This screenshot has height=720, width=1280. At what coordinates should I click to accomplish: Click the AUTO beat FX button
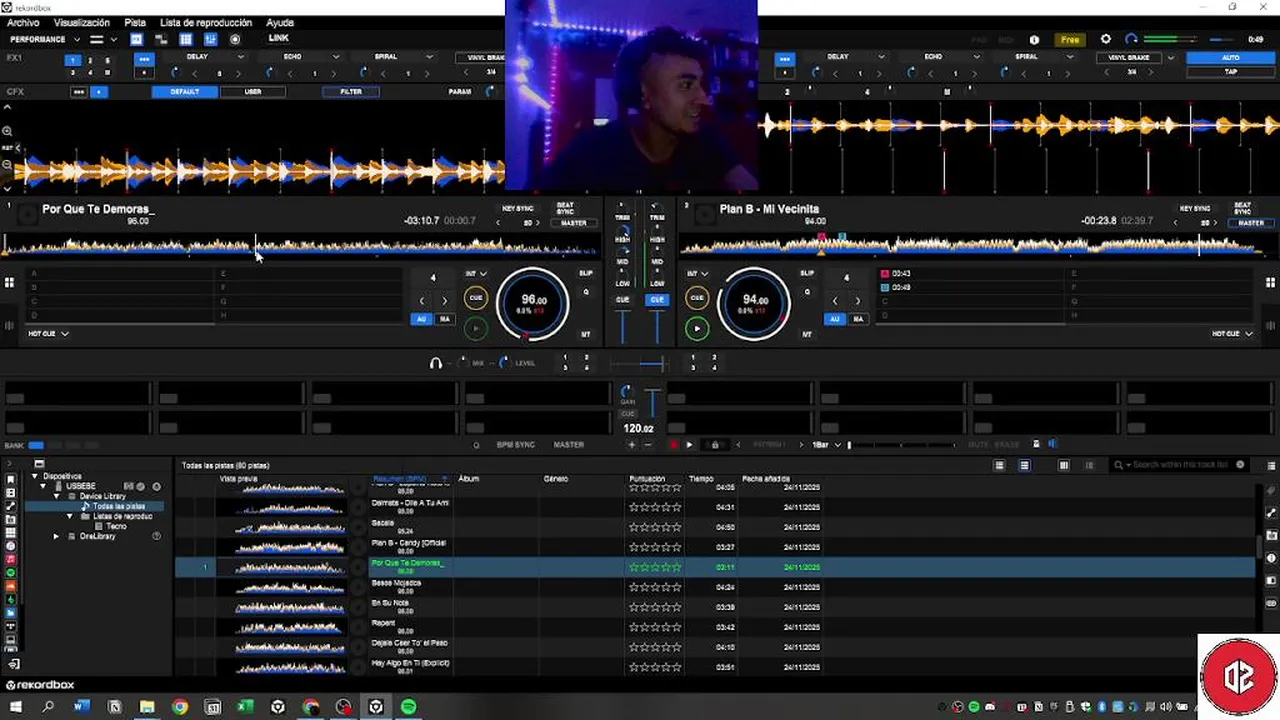pos(1231,58)
